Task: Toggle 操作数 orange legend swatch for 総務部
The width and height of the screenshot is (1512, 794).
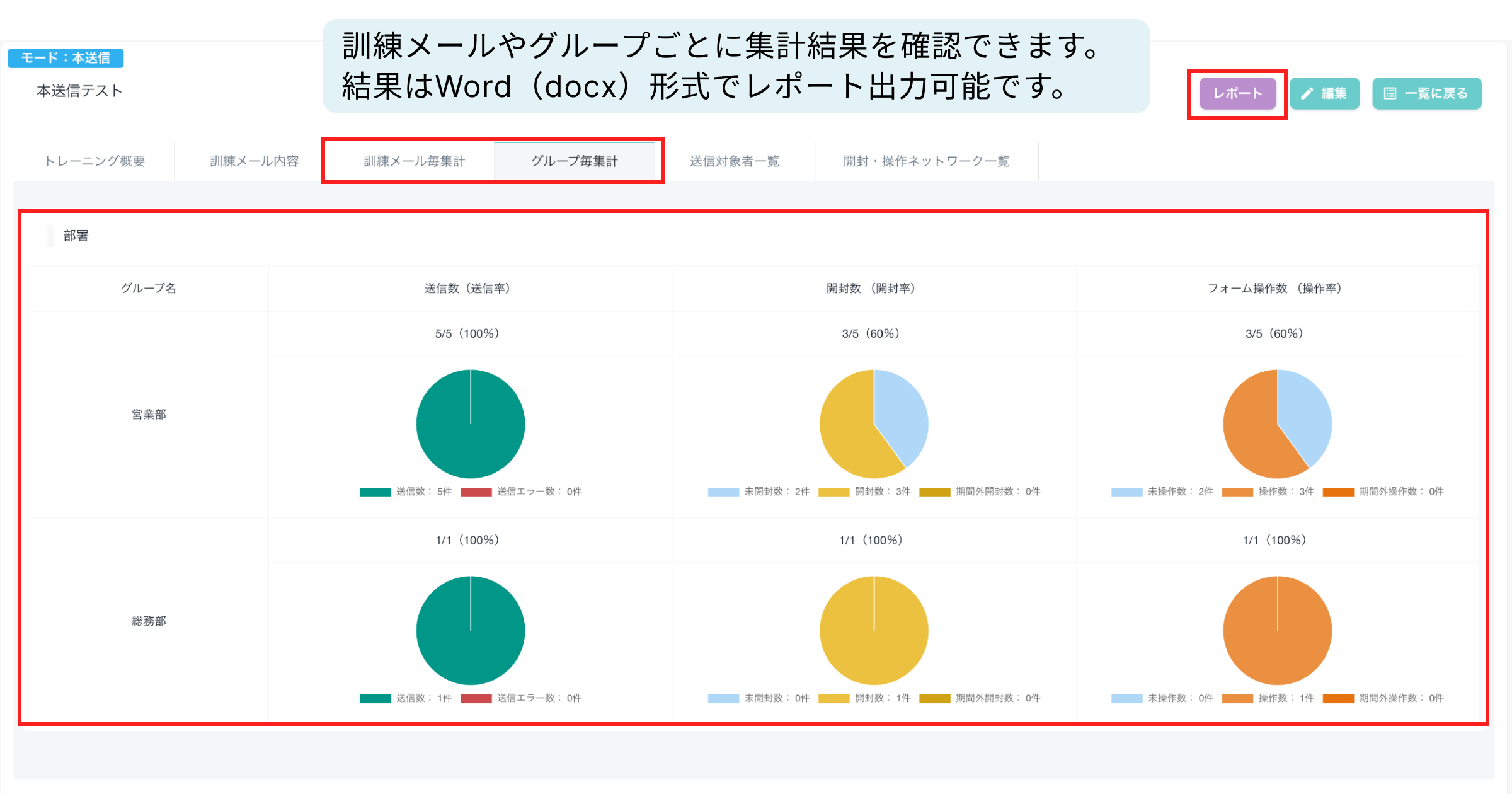Action: (1237, 699)
